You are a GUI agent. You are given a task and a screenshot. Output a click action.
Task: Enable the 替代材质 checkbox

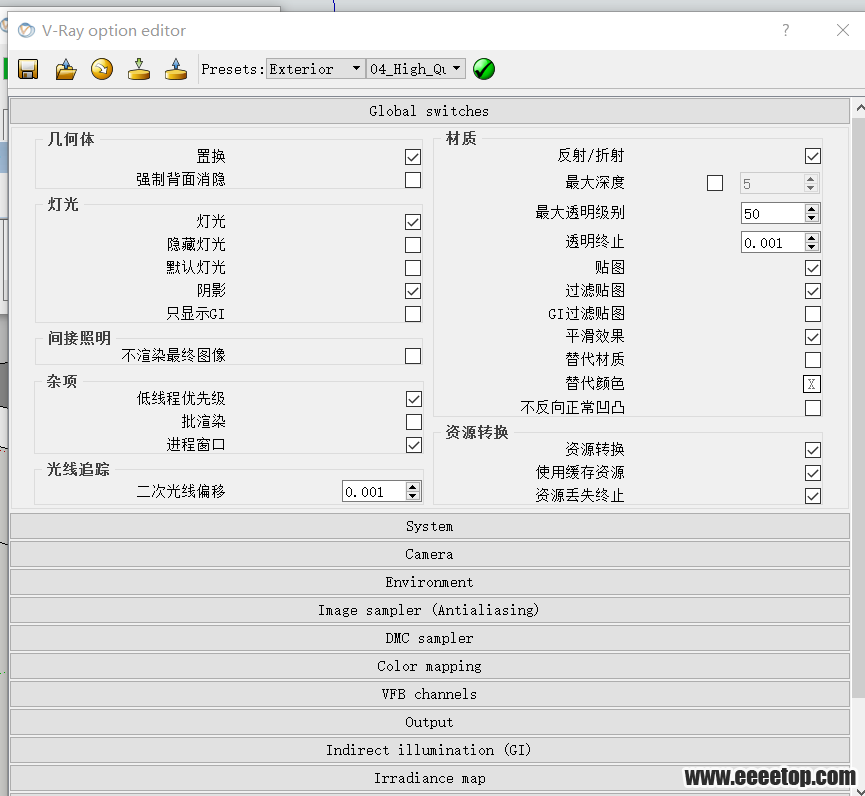(813, 360)
